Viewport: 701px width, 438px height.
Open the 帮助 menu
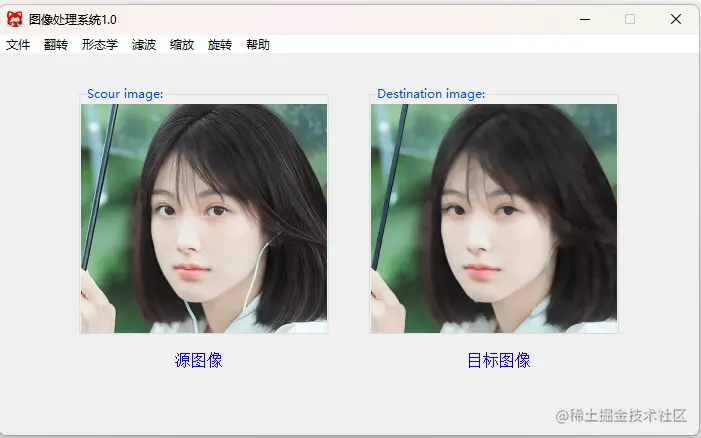click(x=258, y=45)
